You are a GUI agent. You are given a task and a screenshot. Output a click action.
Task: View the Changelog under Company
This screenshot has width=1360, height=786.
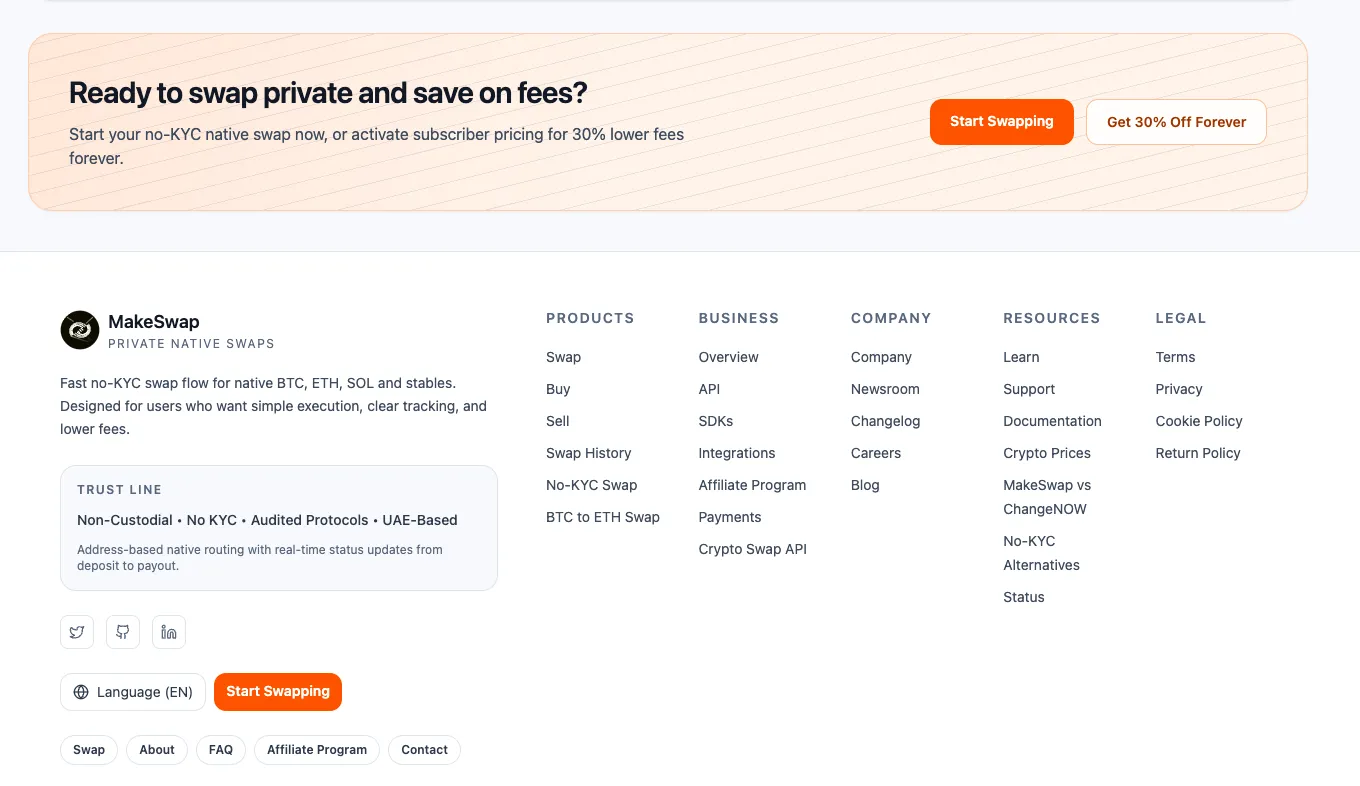tap(886, 421)
